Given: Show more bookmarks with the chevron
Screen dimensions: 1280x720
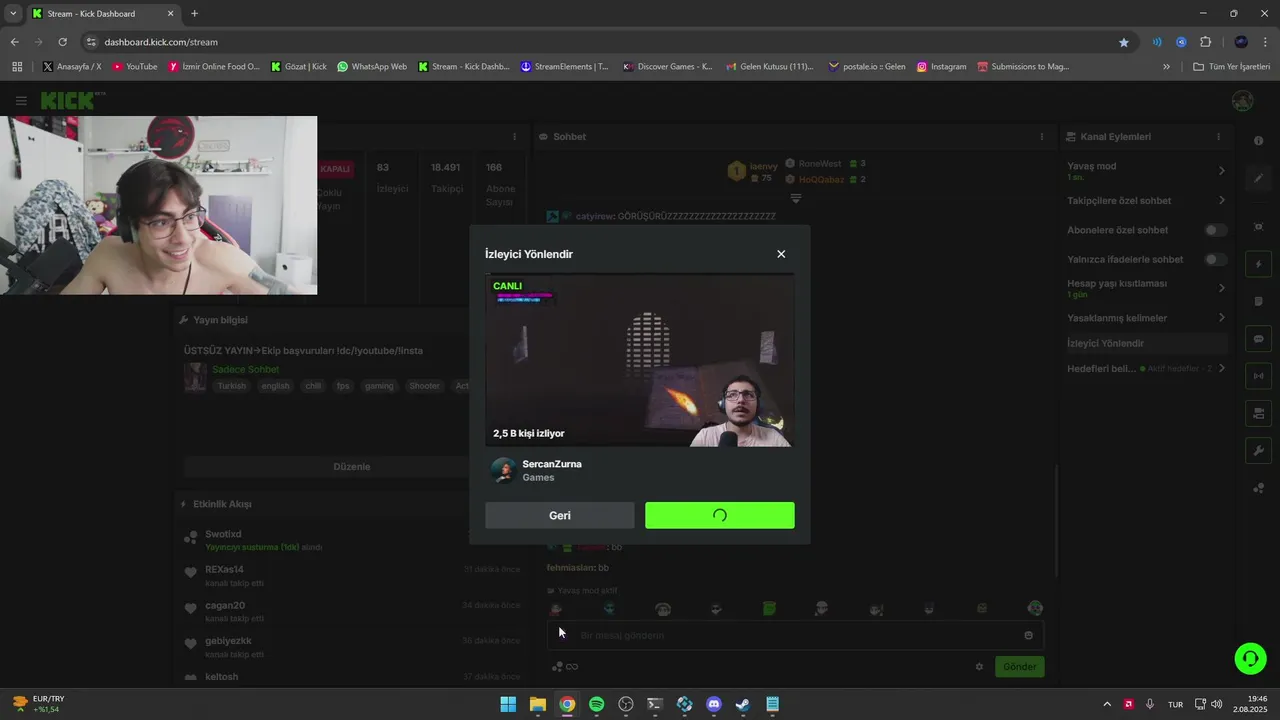Looking at the screenshot, I should pos(1166,67).
